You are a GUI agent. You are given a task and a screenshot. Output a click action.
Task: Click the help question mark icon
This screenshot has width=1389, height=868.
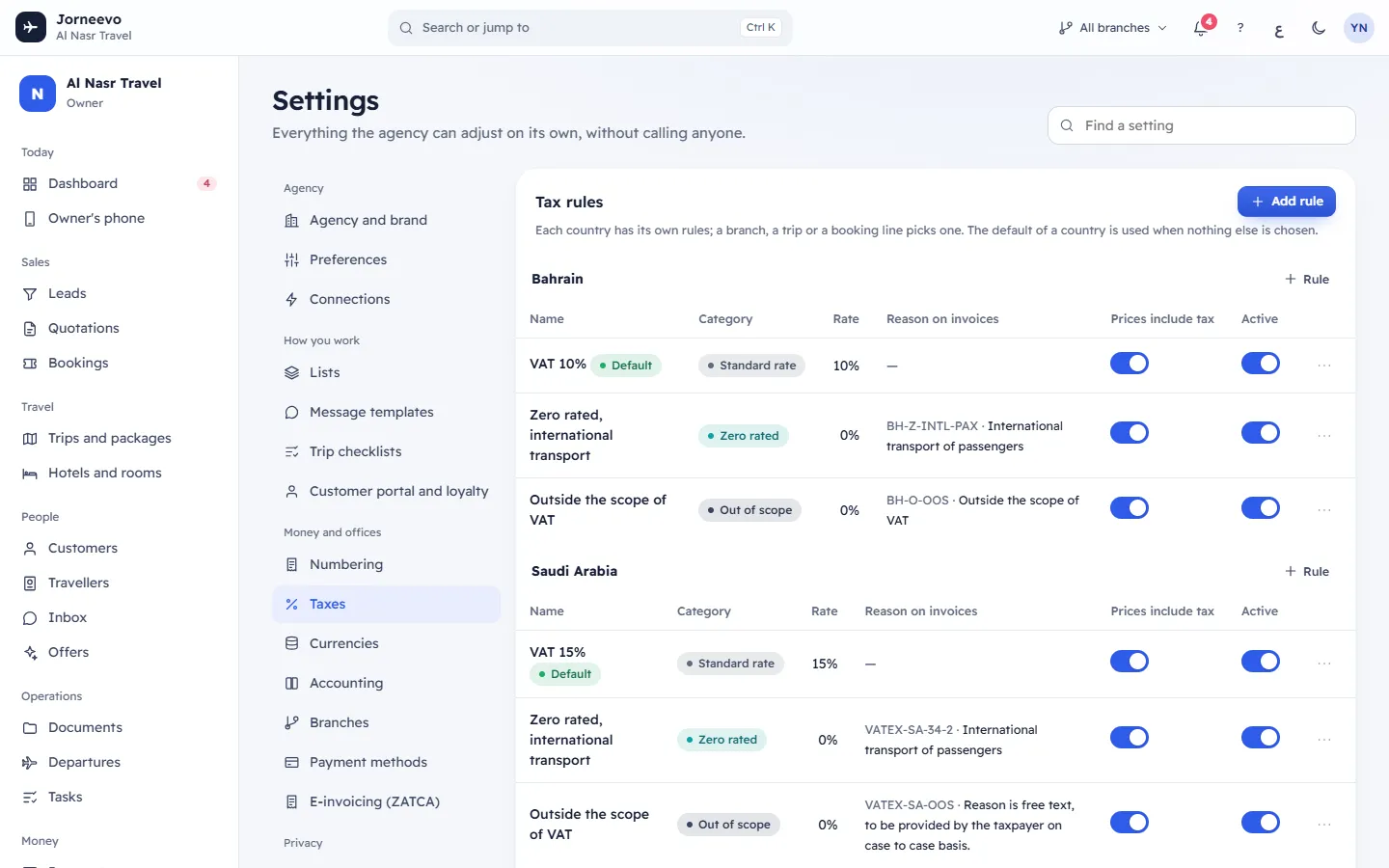[x=1240, y=28]
